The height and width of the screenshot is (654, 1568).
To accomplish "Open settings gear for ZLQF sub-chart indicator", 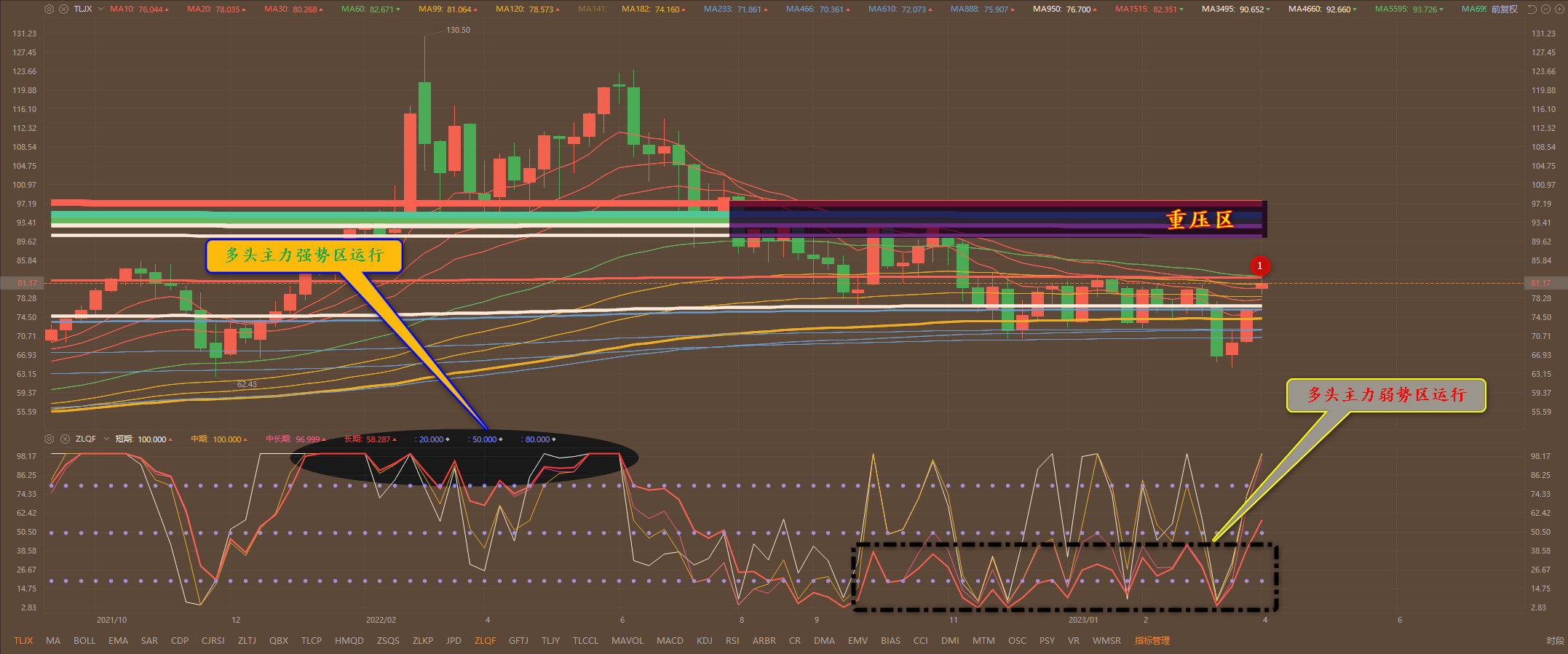I will pyautogui.click(x=49, y=439).
